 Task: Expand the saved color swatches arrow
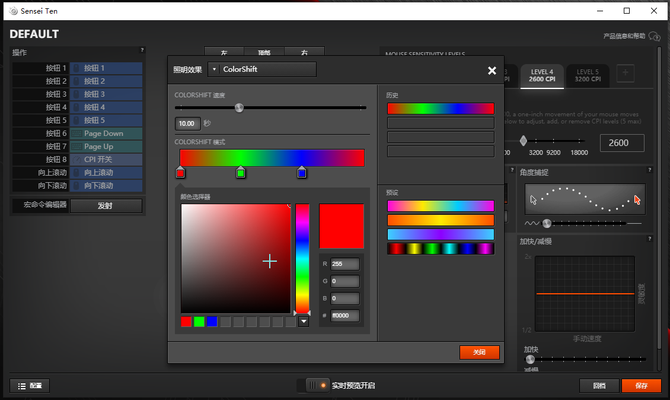[x=304, y=322]
